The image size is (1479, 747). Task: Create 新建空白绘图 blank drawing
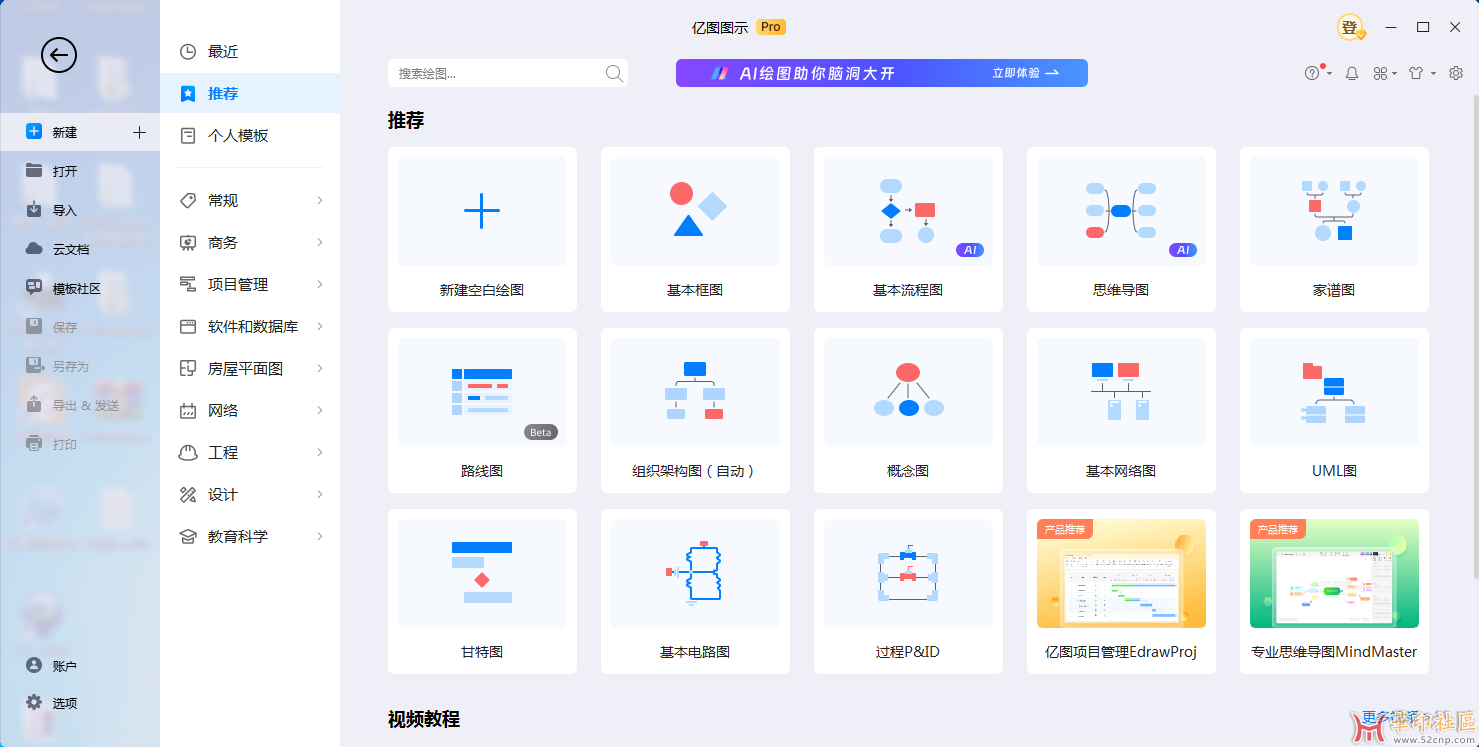(x=482, y=230)
